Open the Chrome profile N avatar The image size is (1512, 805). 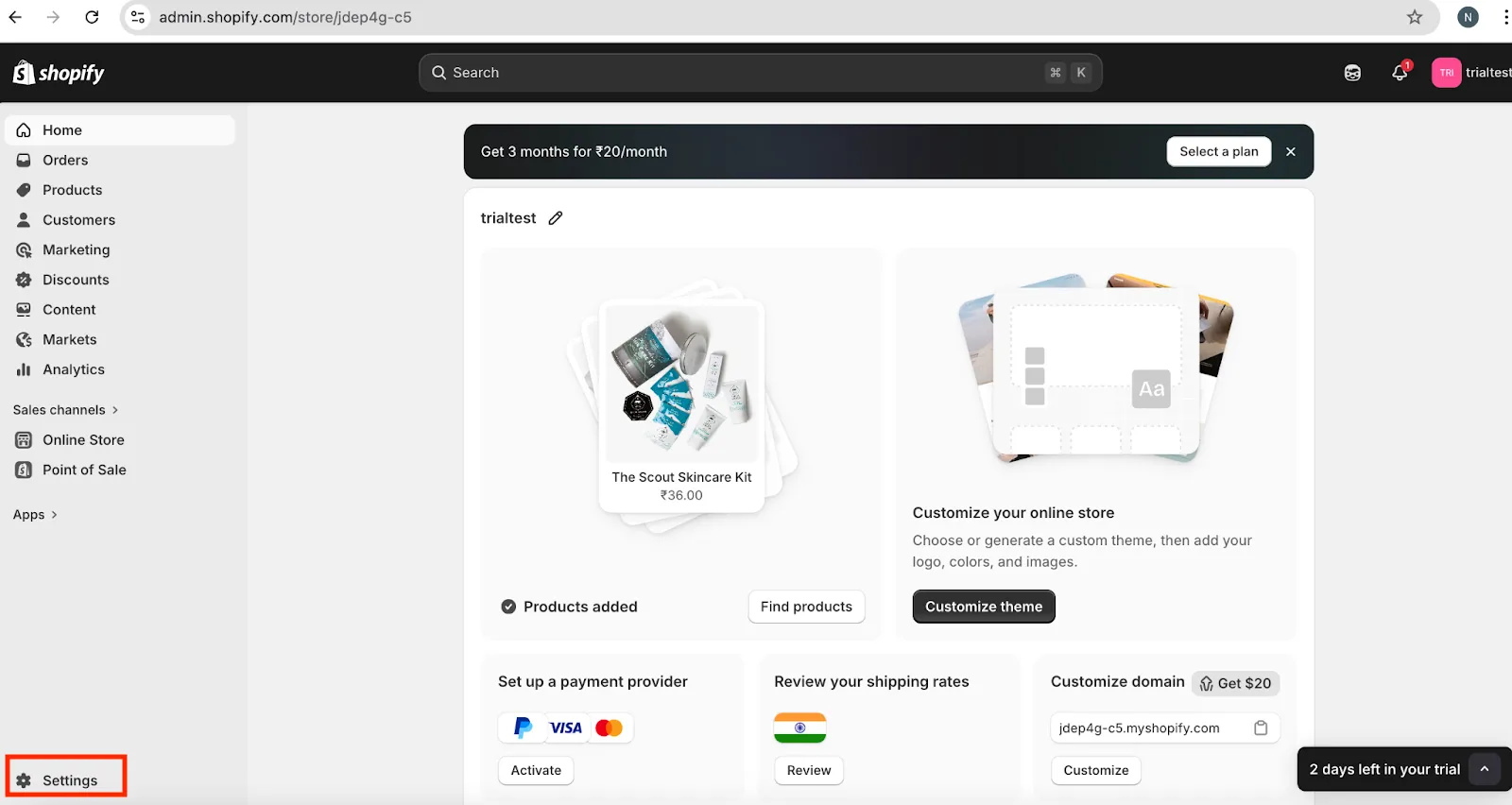click(1468, 17)
